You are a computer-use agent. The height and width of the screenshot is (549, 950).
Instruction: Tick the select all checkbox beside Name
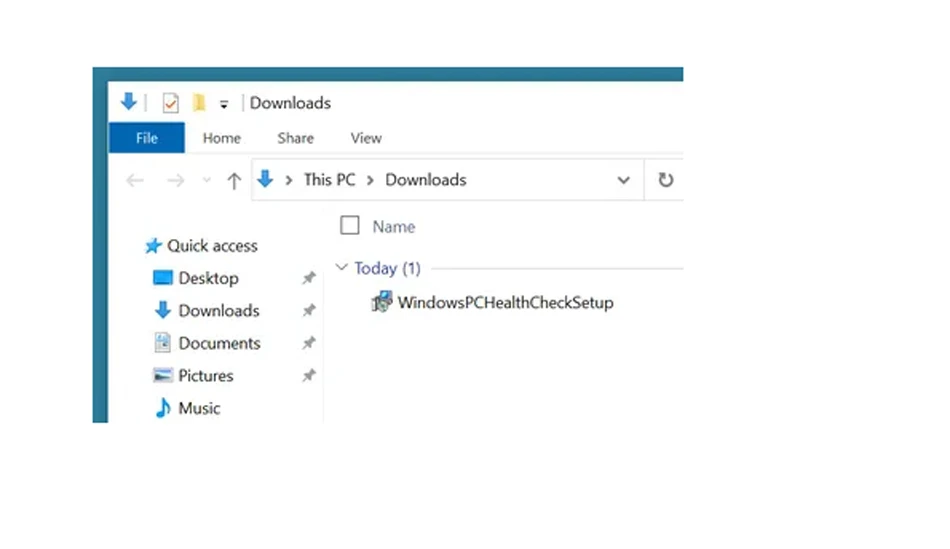pyautogui.click(x=350, y=225)
